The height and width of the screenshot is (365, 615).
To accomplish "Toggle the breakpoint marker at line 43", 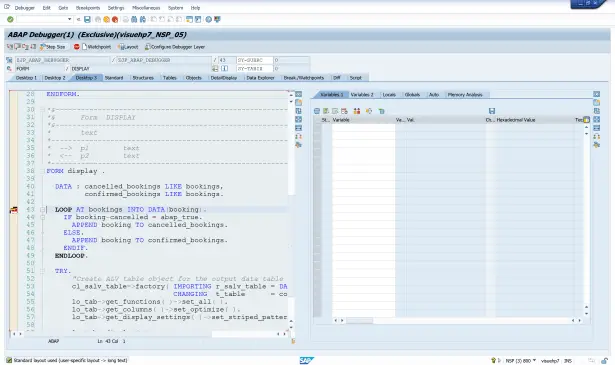I will [14, 210].
